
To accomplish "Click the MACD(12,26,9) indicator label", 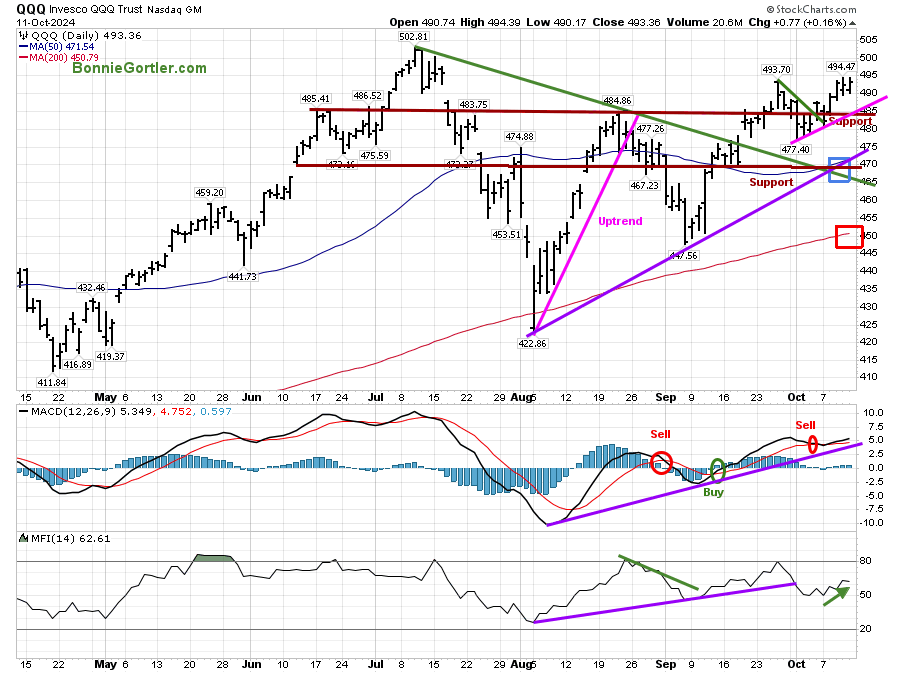I will pos(75,412).
